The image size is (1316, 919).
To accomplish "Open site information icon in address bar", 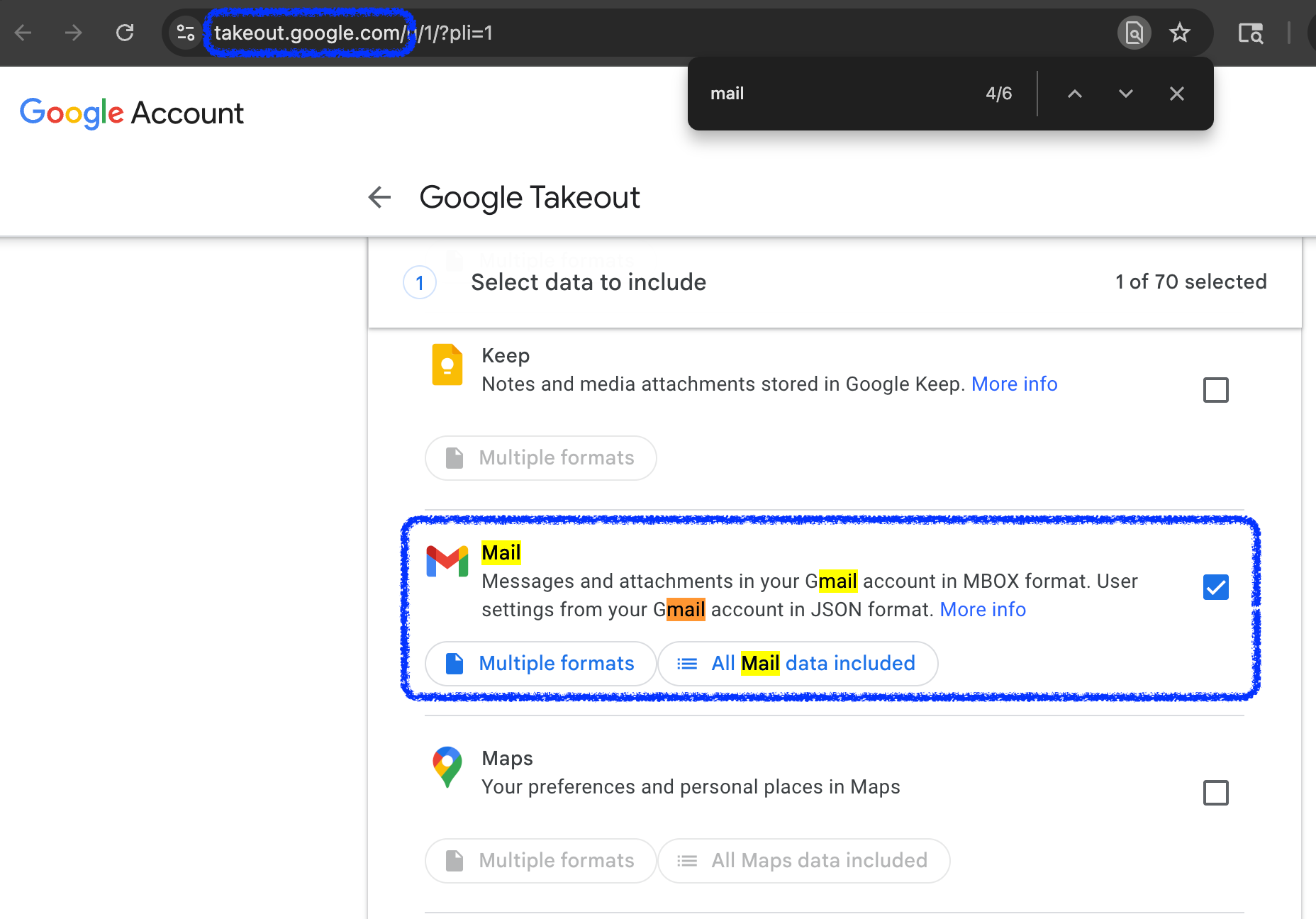I will point(186,33).
